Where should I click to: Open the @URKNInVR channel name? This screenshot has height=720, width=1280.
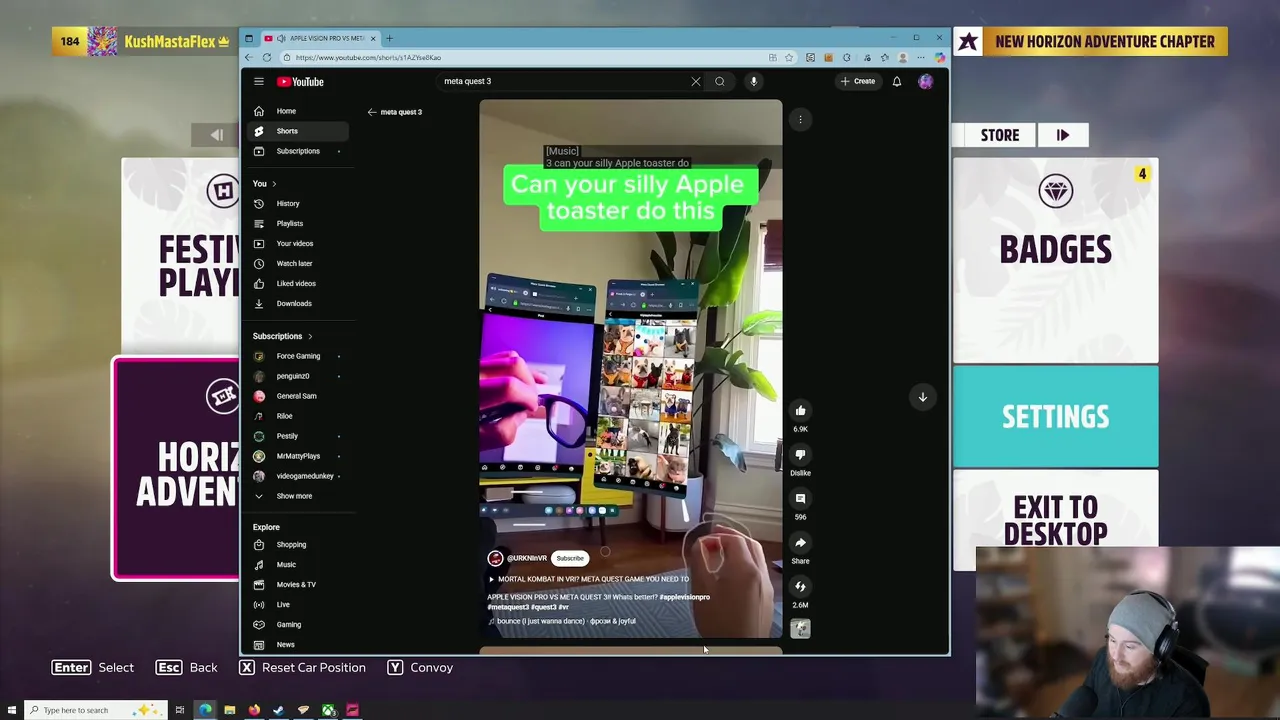[527, 558]
